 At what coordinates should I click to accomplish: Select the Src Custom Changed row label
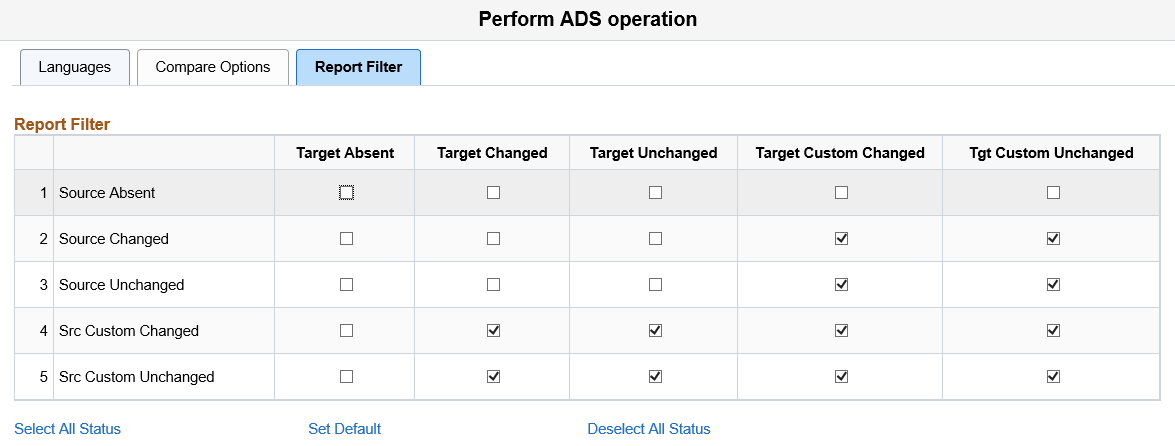(129, 331)
